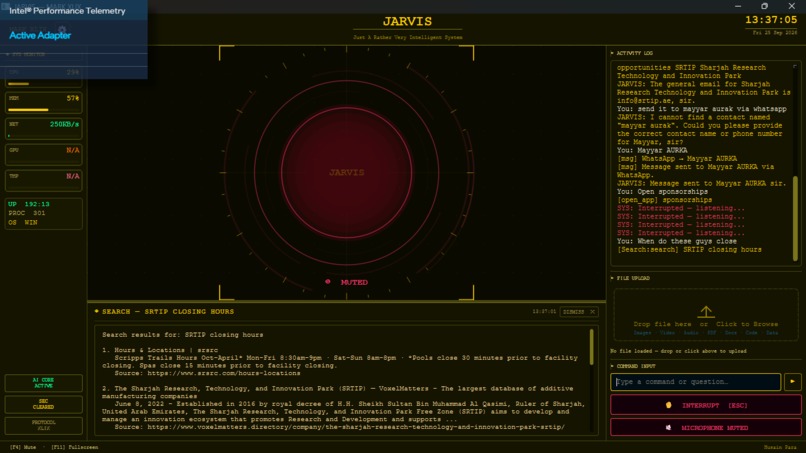Viewport: 806px width, 453px height.
Task: Toggle the Sec Cleared status box
Action: [44, 404]
